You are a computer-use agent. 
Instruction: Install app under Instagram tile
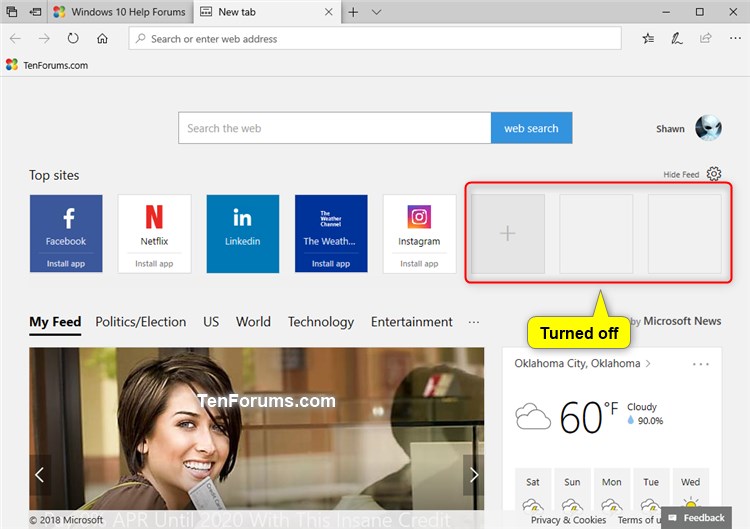click(419, 264)
